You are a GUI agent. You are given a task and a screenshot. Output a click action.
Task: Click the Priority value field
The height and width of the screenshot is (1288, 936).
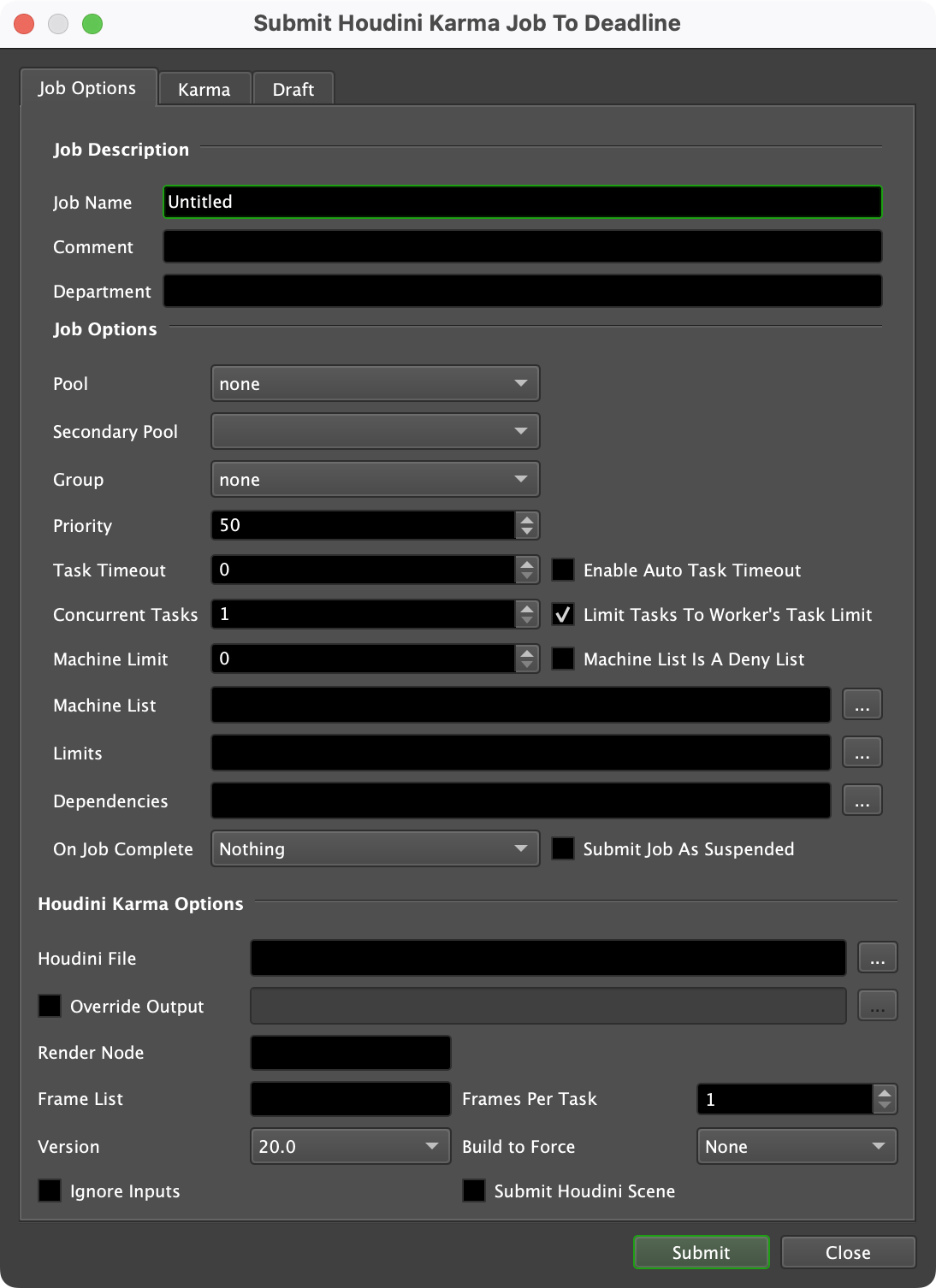point(364,525)
